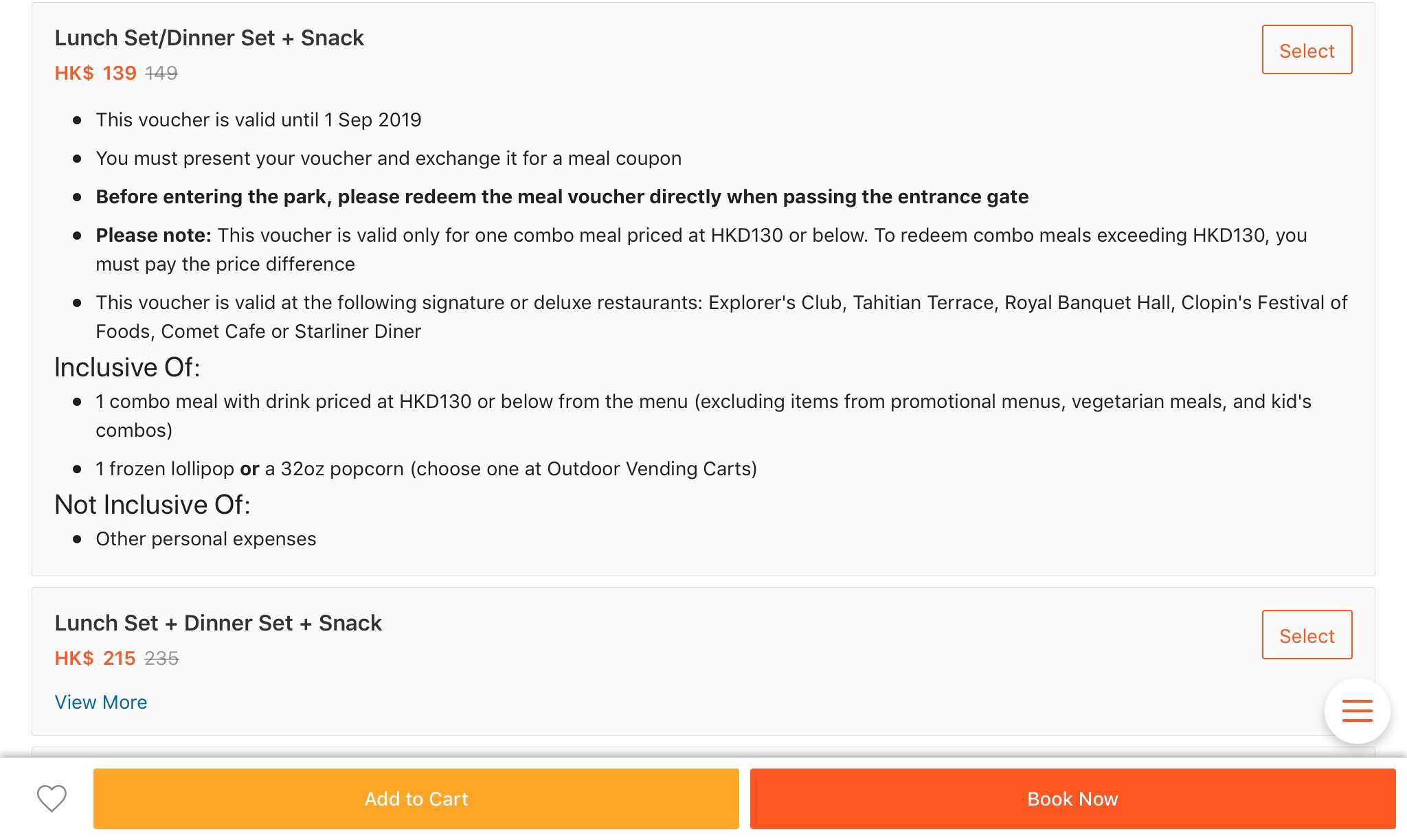Screen dimensions: 1407x840
Task: Click the Other personal expenses bullet
Action: pyautogui.click(x=206, y=538)
